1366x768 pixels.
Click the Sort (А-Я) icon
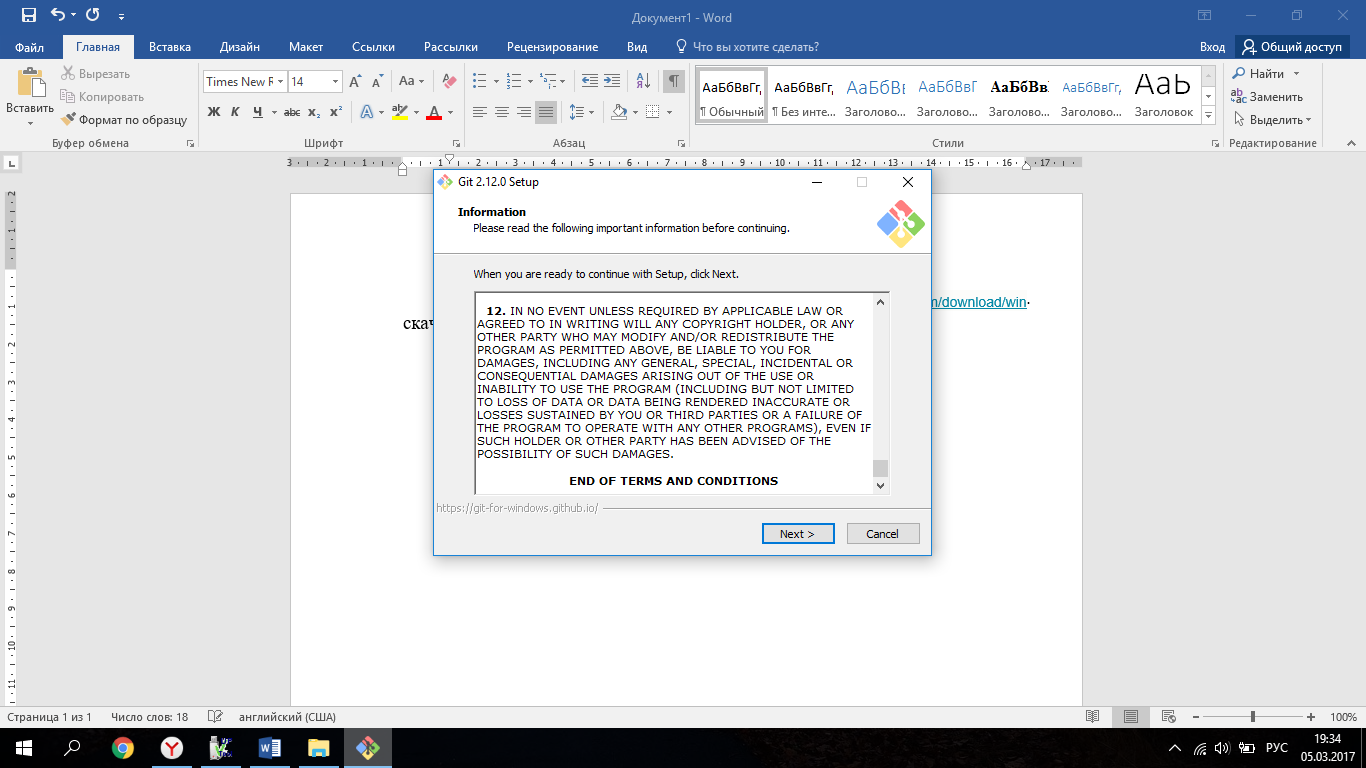[x=643, y=82]
